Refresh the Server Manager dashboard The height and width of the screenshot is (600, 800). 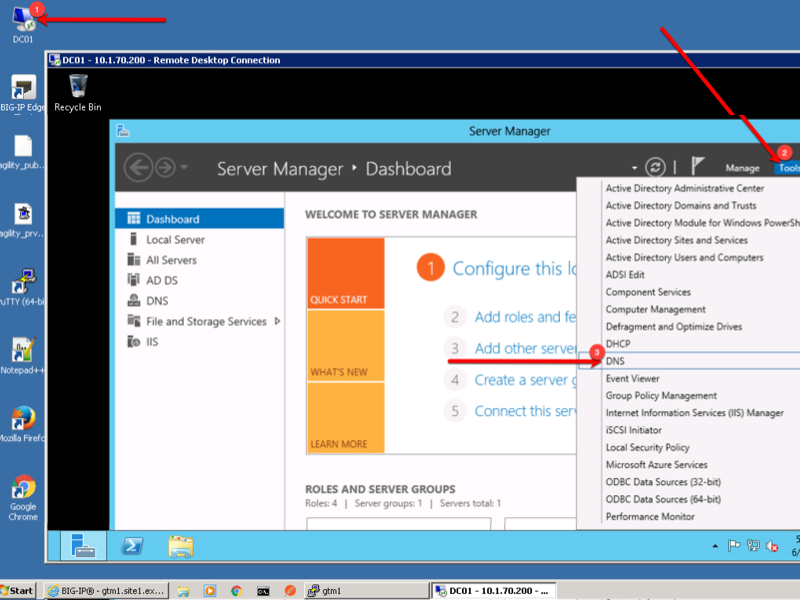pos(655,167)
